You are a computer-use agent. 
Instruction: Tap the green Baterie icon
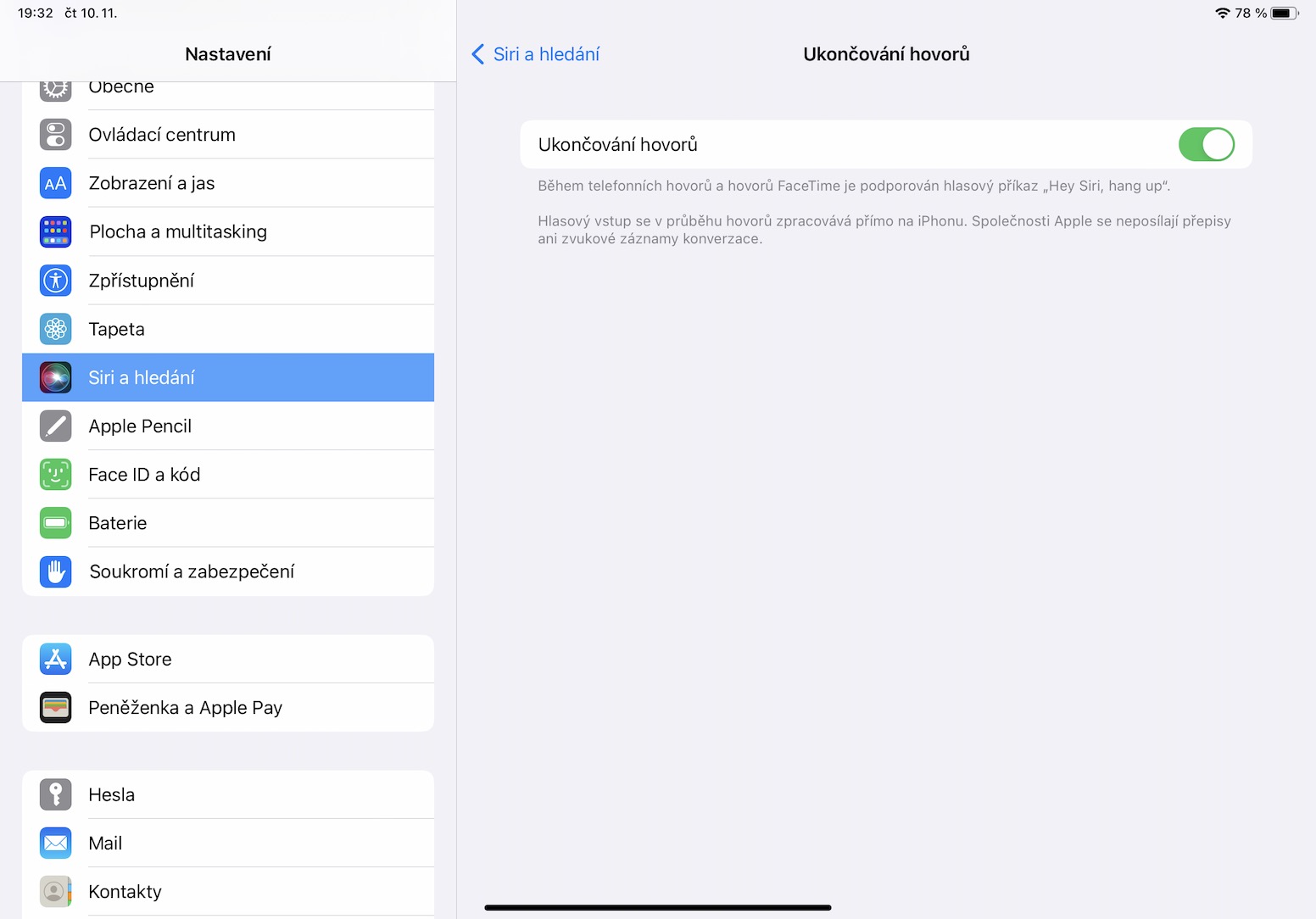tap(56, 523)
